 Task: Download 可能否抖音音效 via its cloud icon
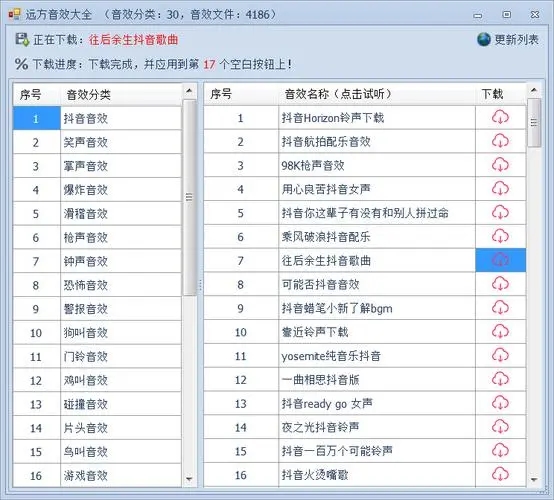click(x=500, y=284)
